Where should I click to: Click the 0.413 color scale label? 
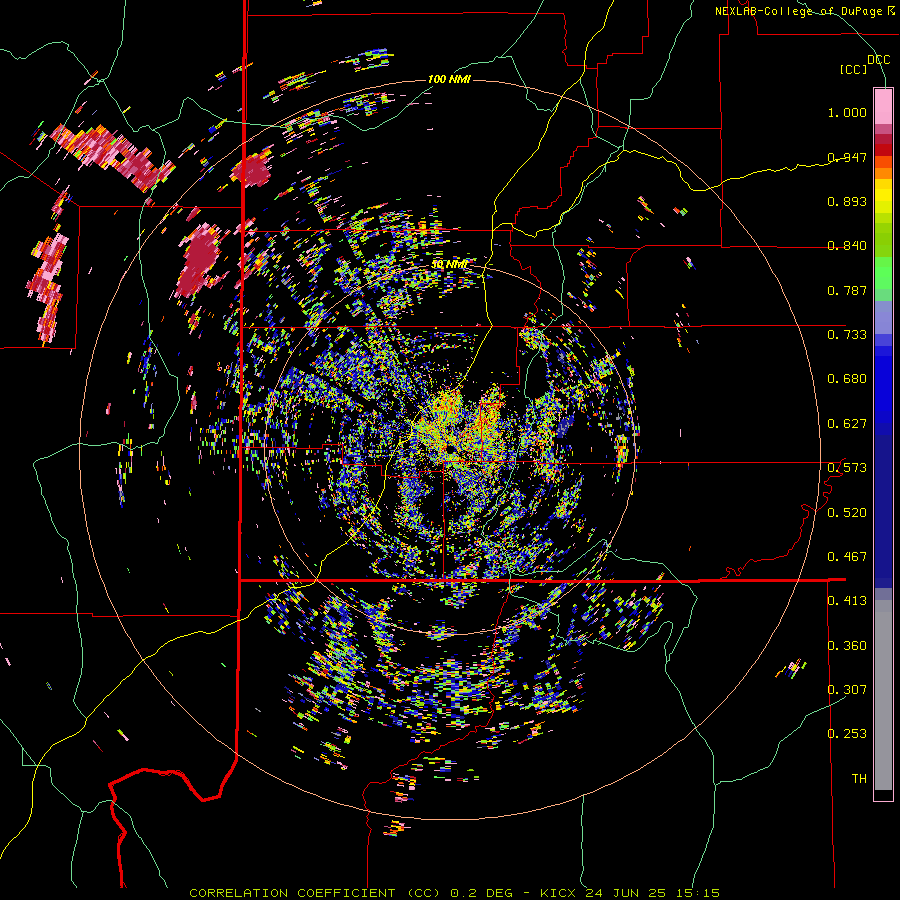point(847,601)
